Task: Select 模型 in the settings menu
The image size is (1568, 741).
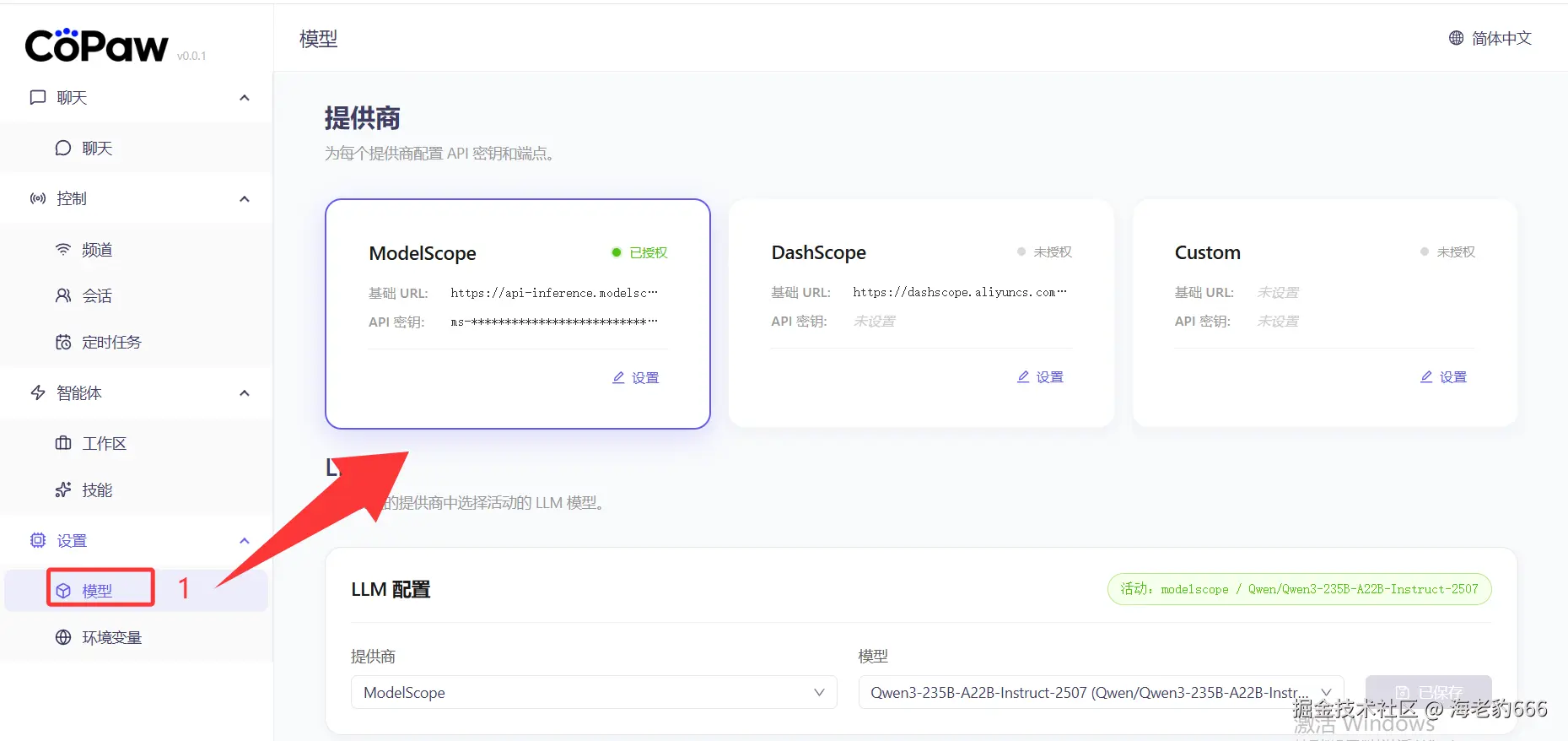Action: click(137, 591)
